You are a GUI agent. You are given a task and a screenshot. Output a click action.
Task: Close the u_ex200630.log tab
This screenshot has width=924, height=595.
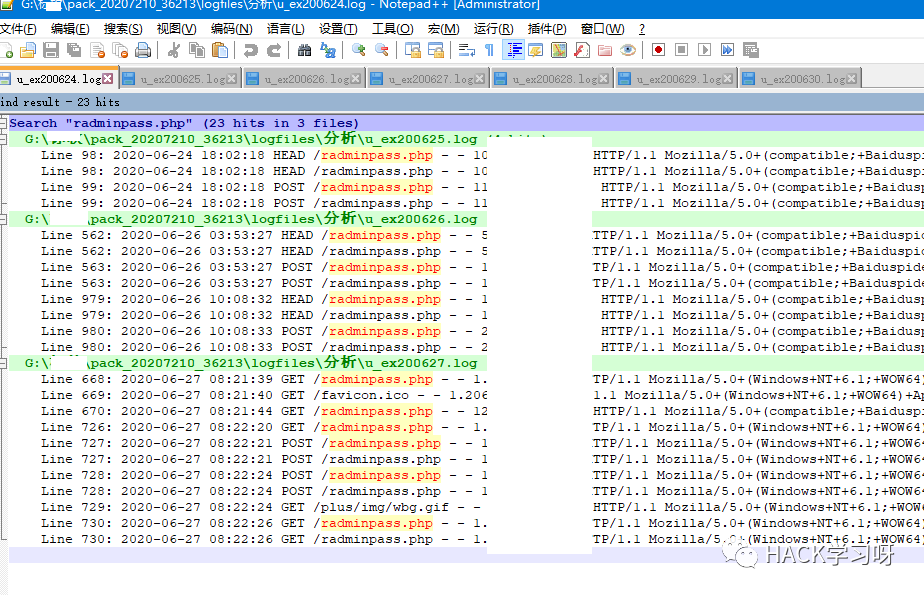point(852,78)
